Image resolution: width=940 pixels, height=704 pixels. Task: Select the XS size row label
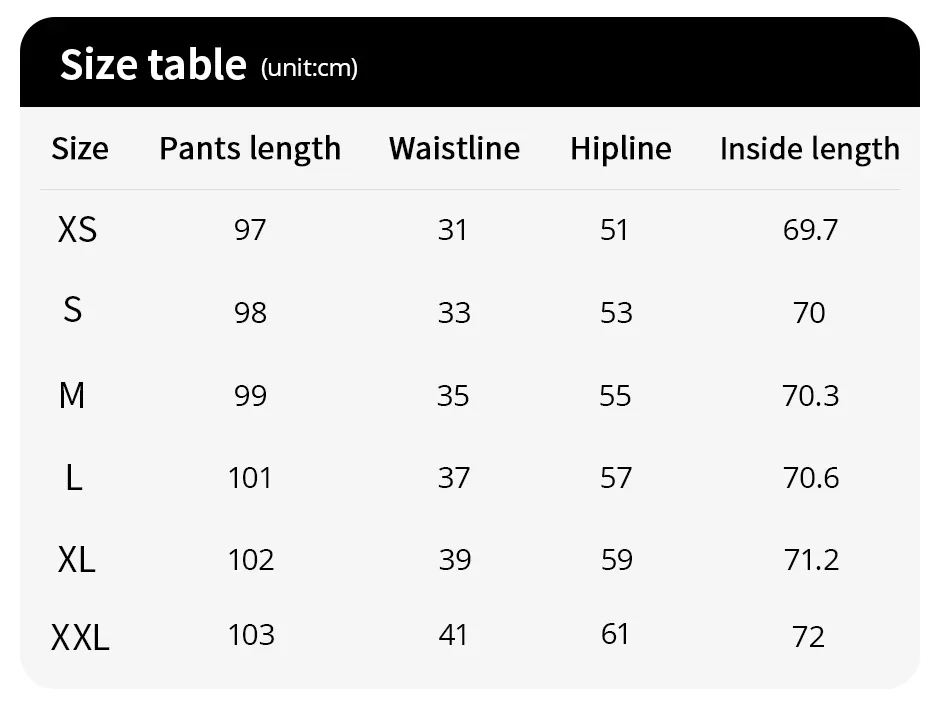click(77, 230)
